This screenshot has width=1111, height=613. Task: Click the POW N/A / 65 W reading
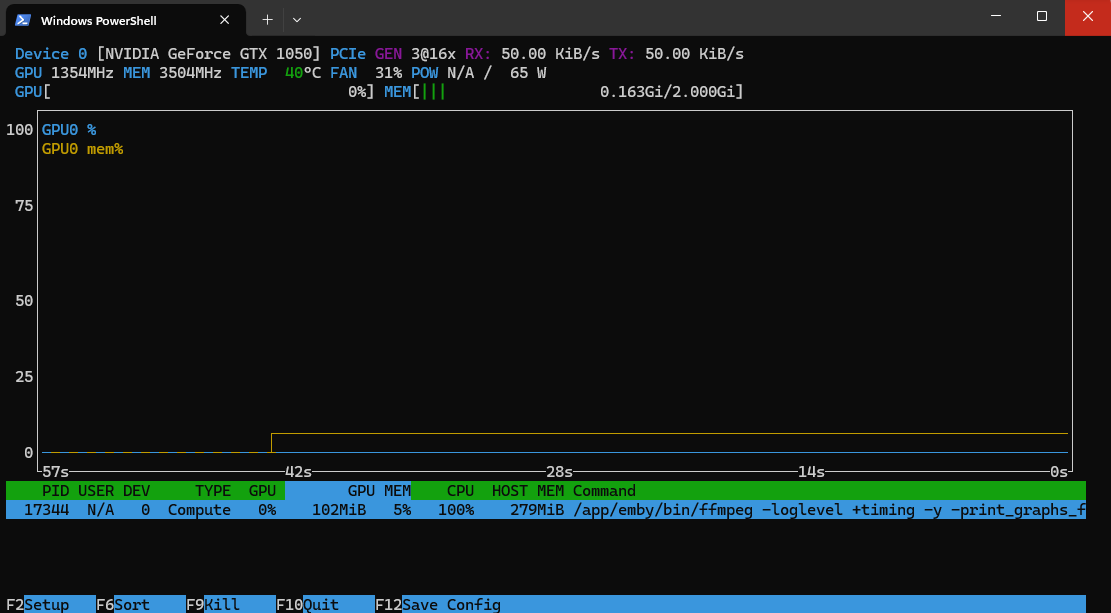[x=478, y=73]
